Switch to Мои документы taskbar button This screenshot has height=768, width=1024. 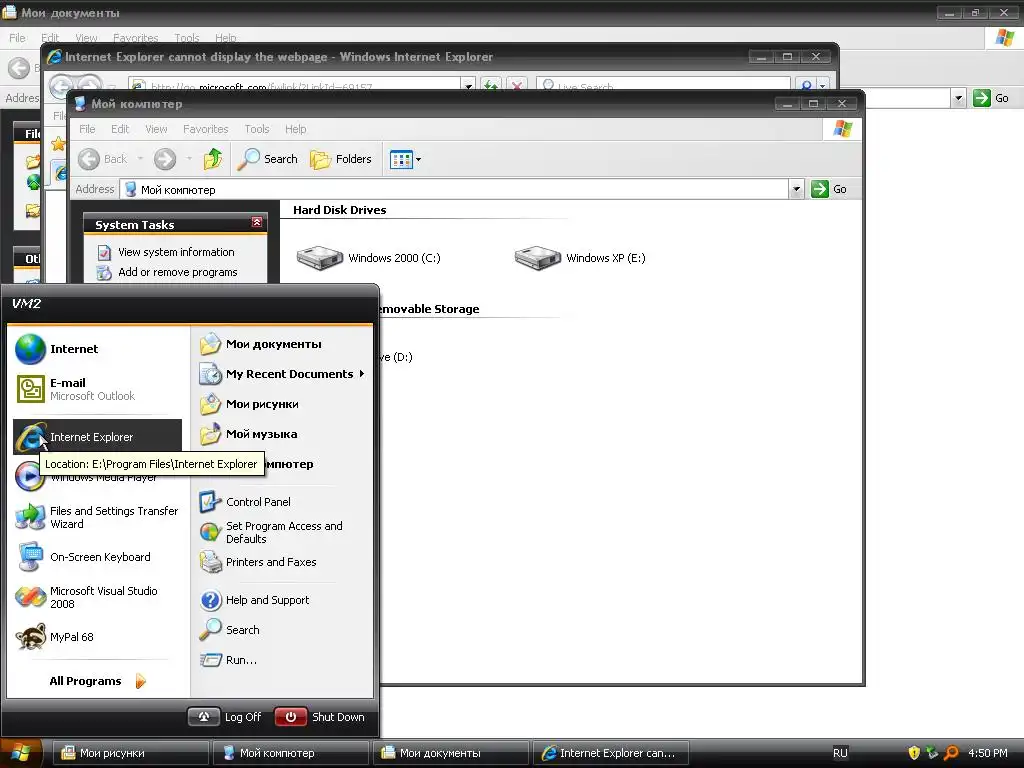451,753
